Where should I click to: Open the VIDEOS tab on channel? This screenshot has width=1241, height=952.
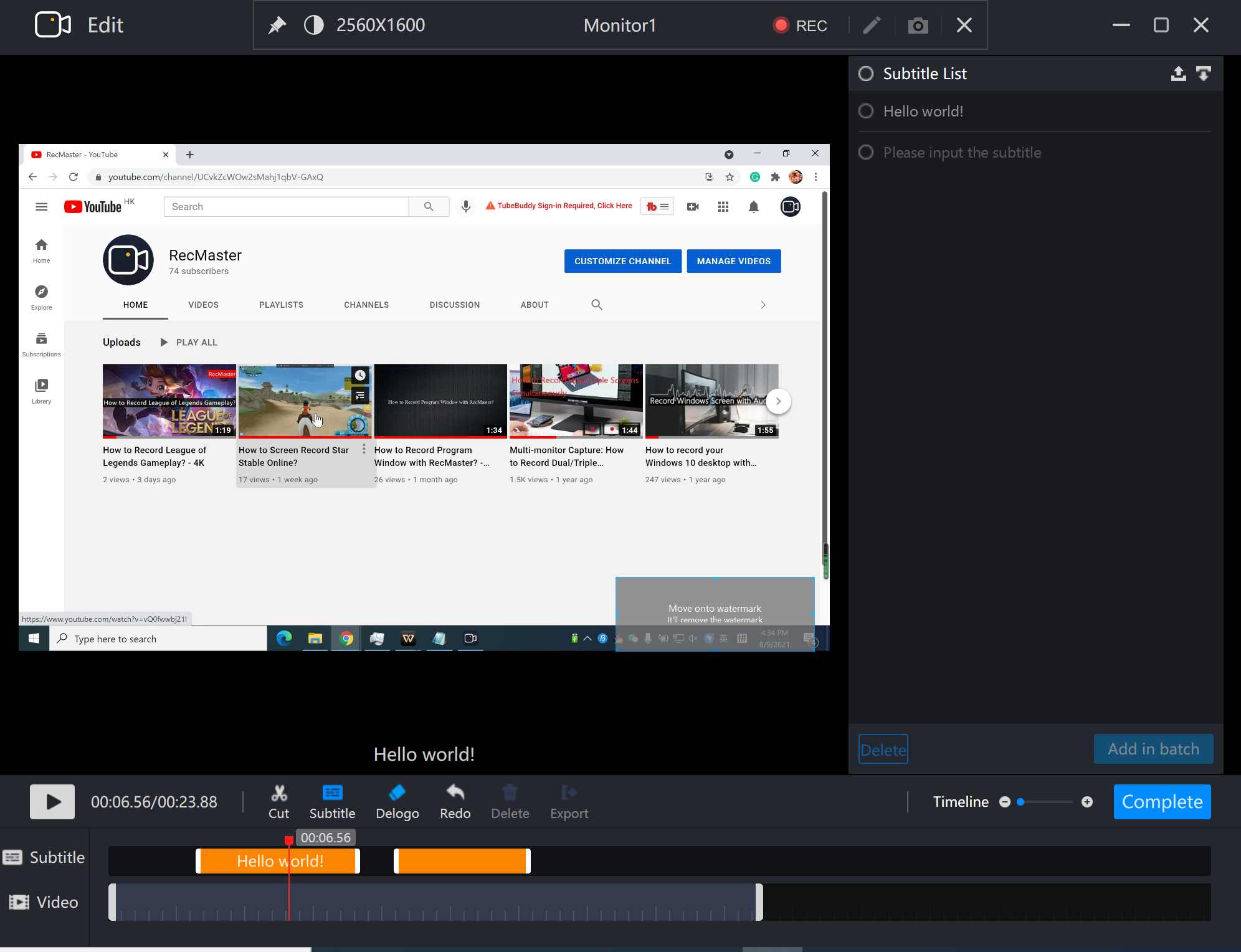(203, 305)
